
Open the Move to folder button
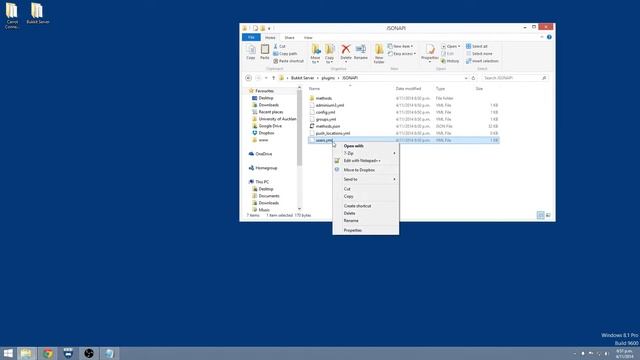click(x=316, y=53)
